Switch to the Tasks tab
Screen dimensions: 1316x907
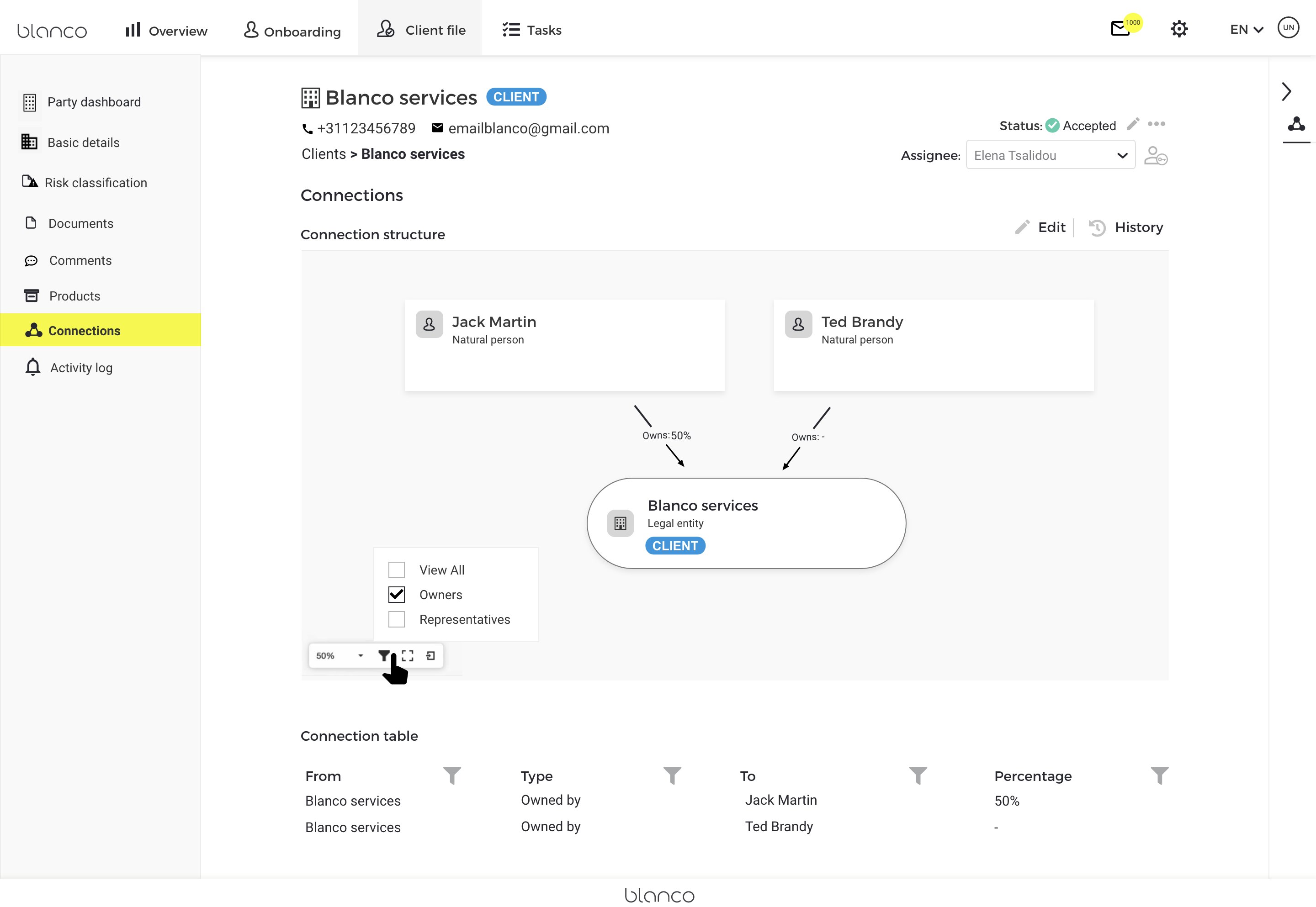[532, 30]
